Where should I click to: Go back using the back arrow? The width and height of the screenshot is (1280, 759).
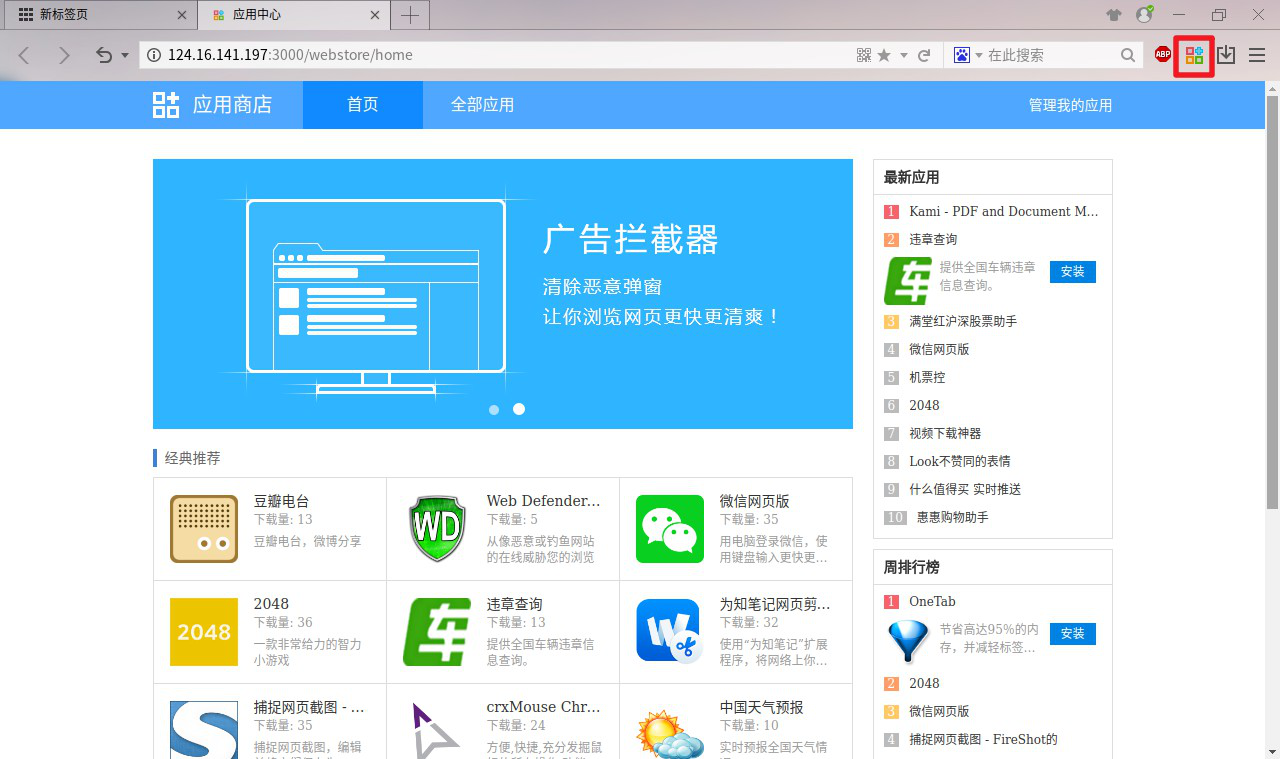(23, 55)
